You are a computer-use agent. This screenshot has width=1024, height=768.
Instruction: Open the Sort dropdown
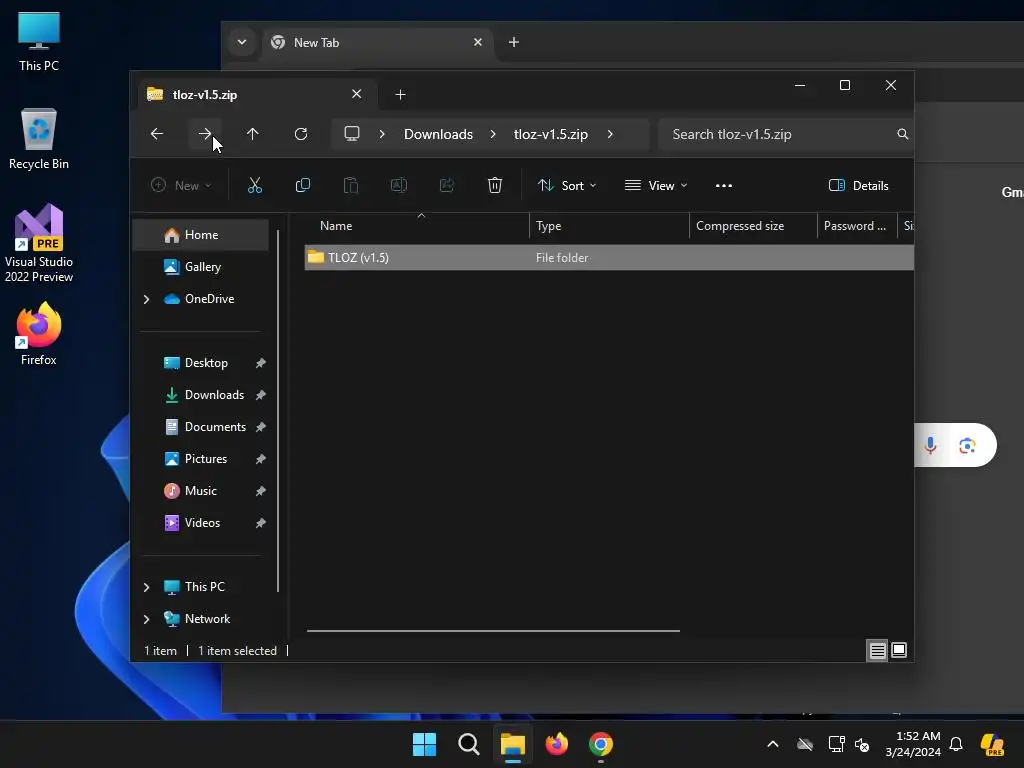[567, 185]
